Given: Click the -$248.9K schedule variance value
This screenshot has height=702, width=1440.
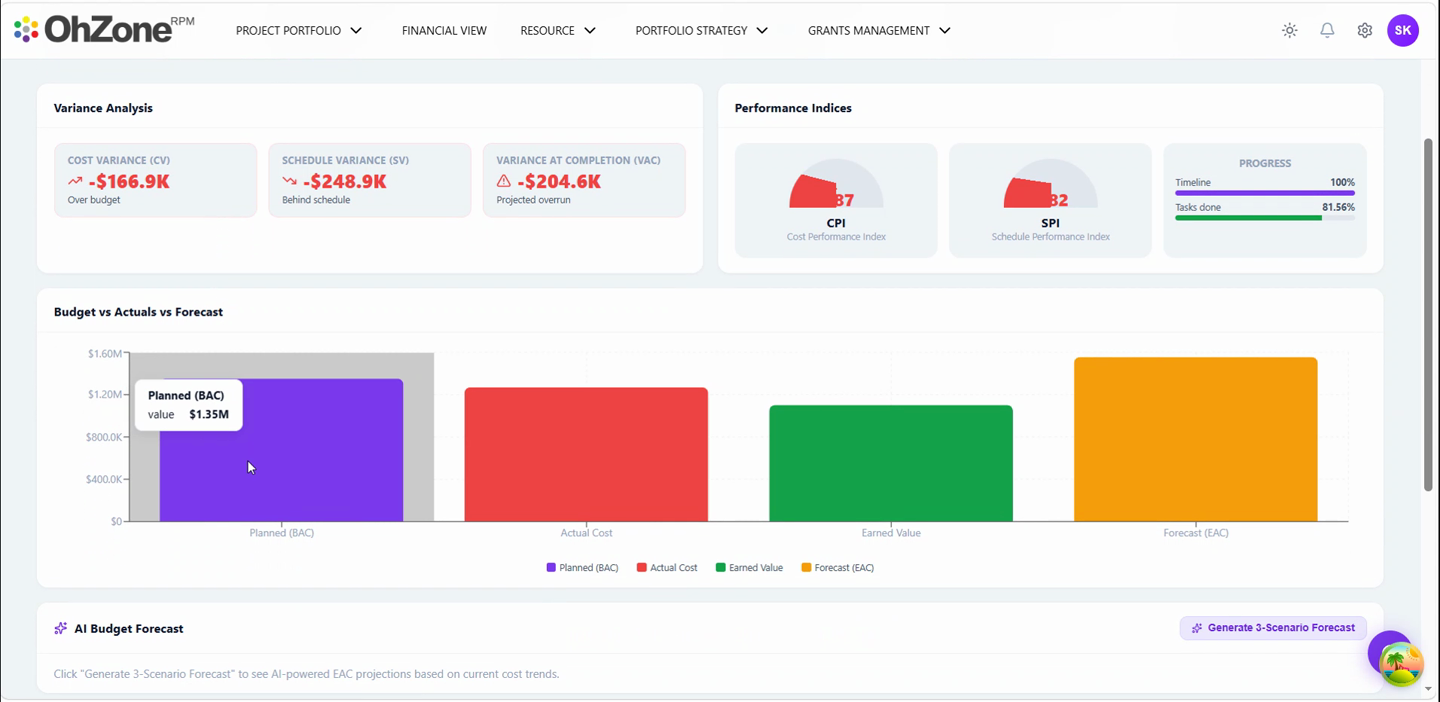Looking at the screenshot, I should coord(345,181).
